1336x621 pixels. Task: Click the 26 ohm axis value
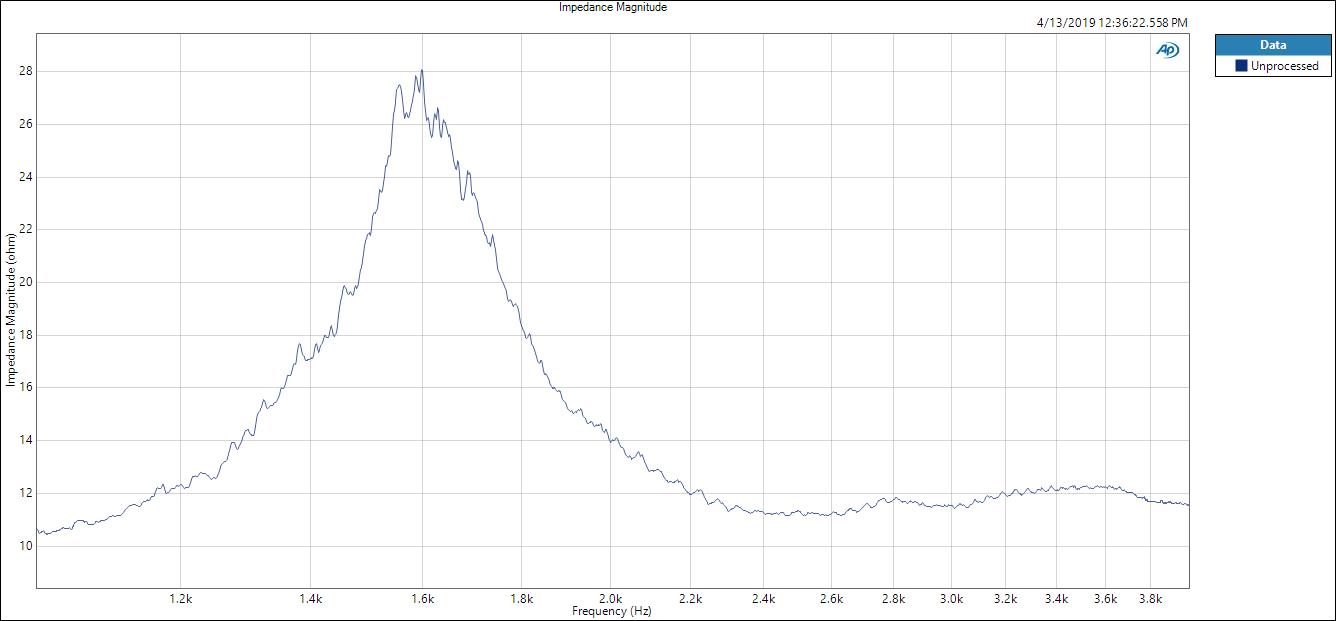pyautogui.click(x=25, y=124)
